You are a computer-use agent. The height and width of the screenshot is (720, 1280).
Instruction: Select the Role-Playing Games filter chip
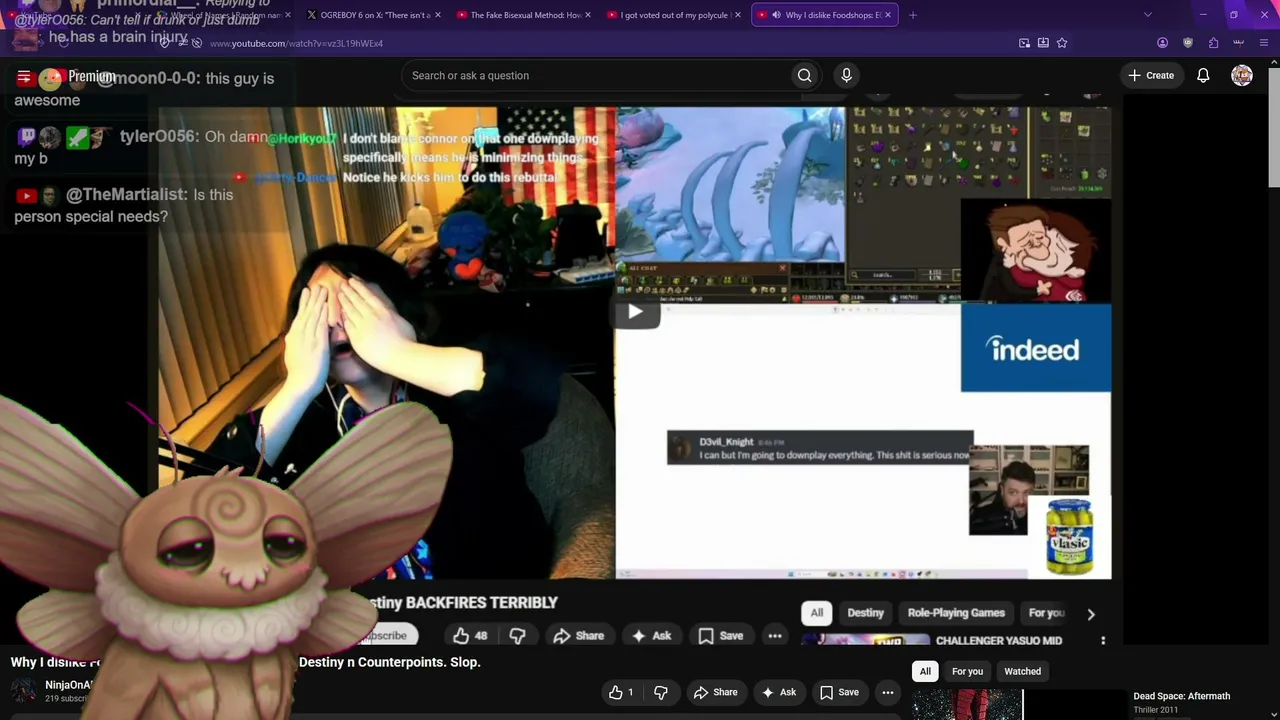coord(956,613)
